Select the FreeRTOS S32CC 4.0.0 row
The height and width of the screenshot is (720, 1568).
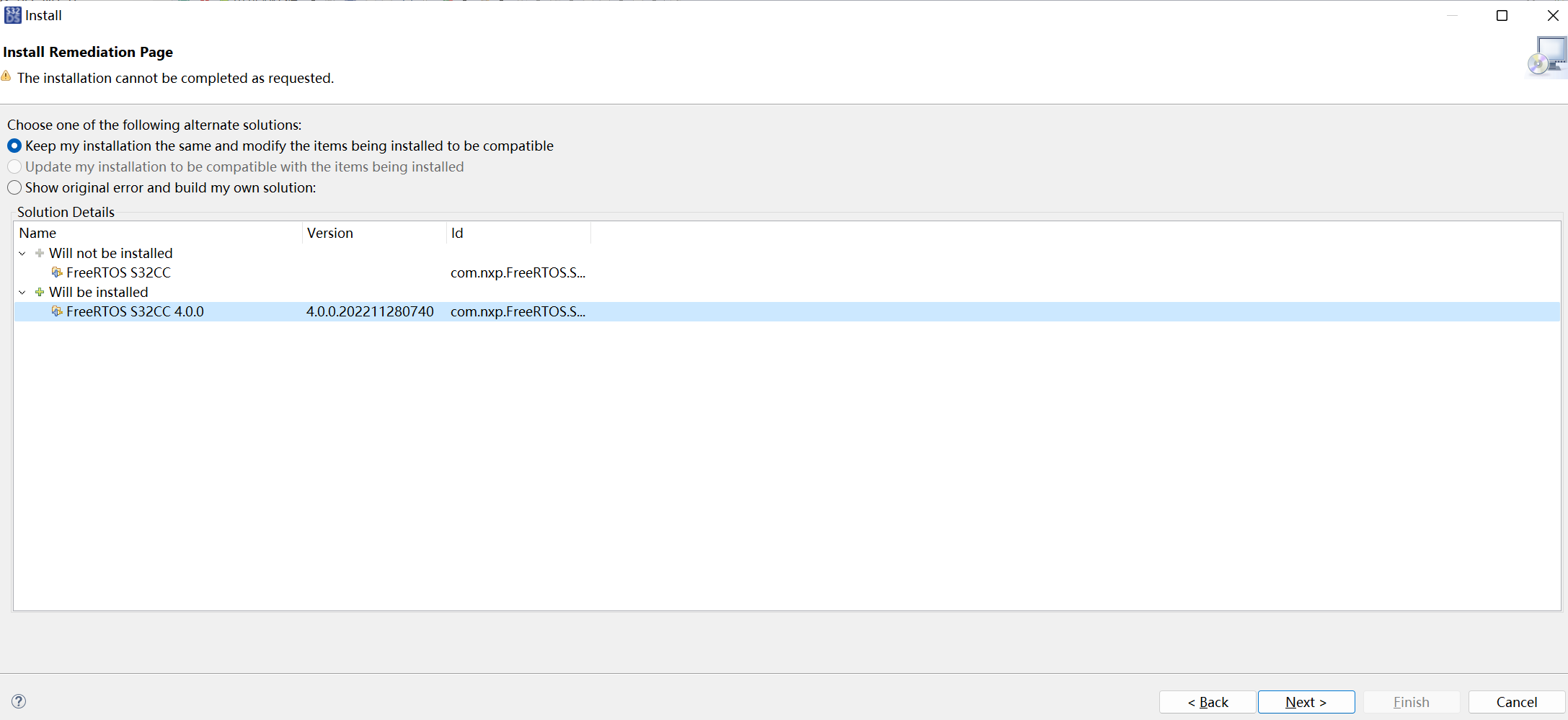pos(135,311)
